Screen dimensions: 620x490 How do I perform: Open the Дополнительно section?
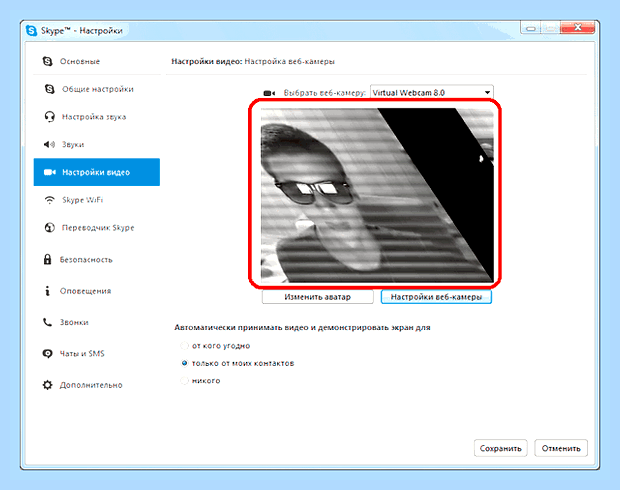[97, 385]
